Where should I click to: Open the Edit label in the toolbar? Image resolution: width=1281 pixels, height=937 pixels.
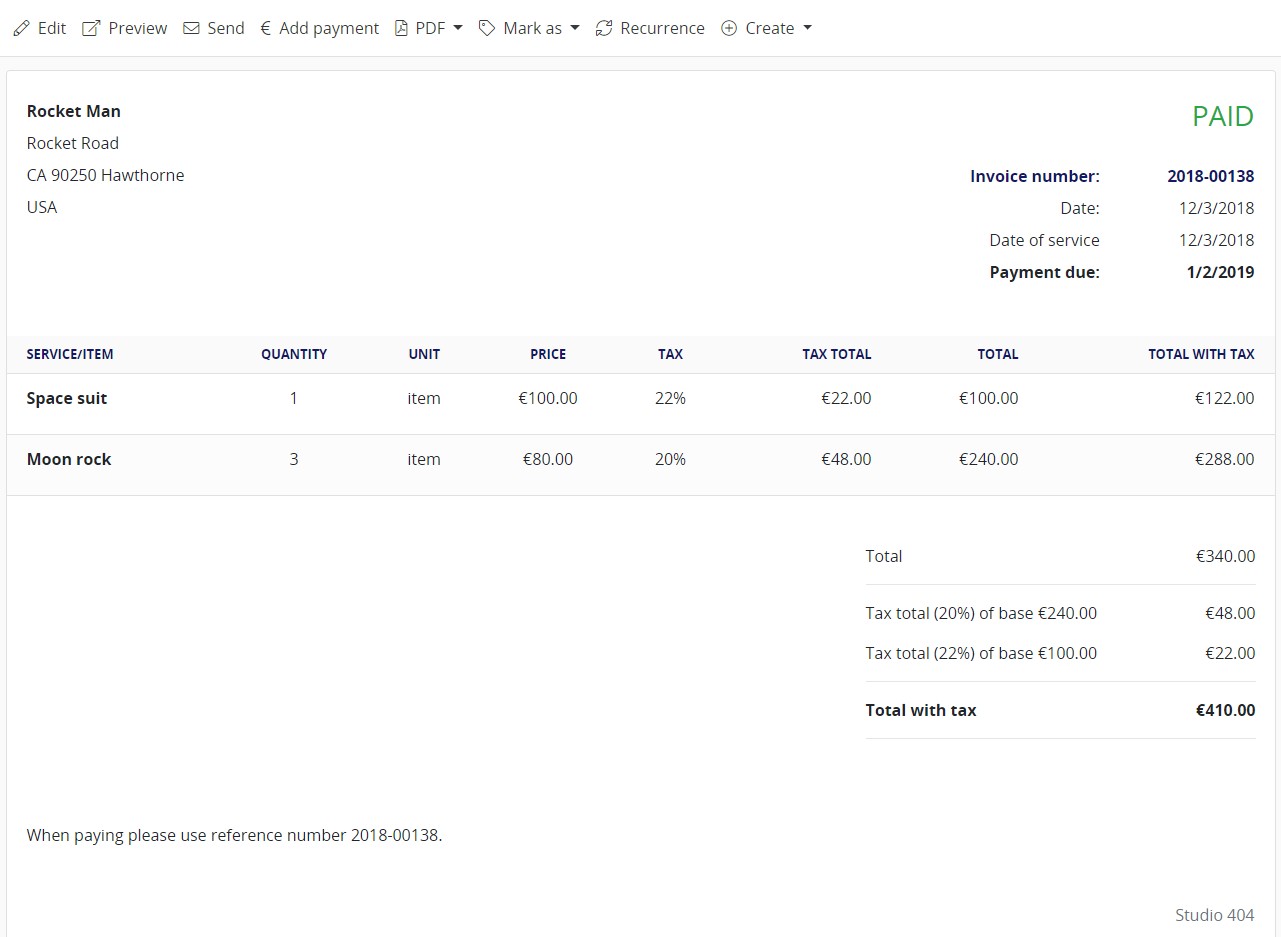(x=52, y=28)
